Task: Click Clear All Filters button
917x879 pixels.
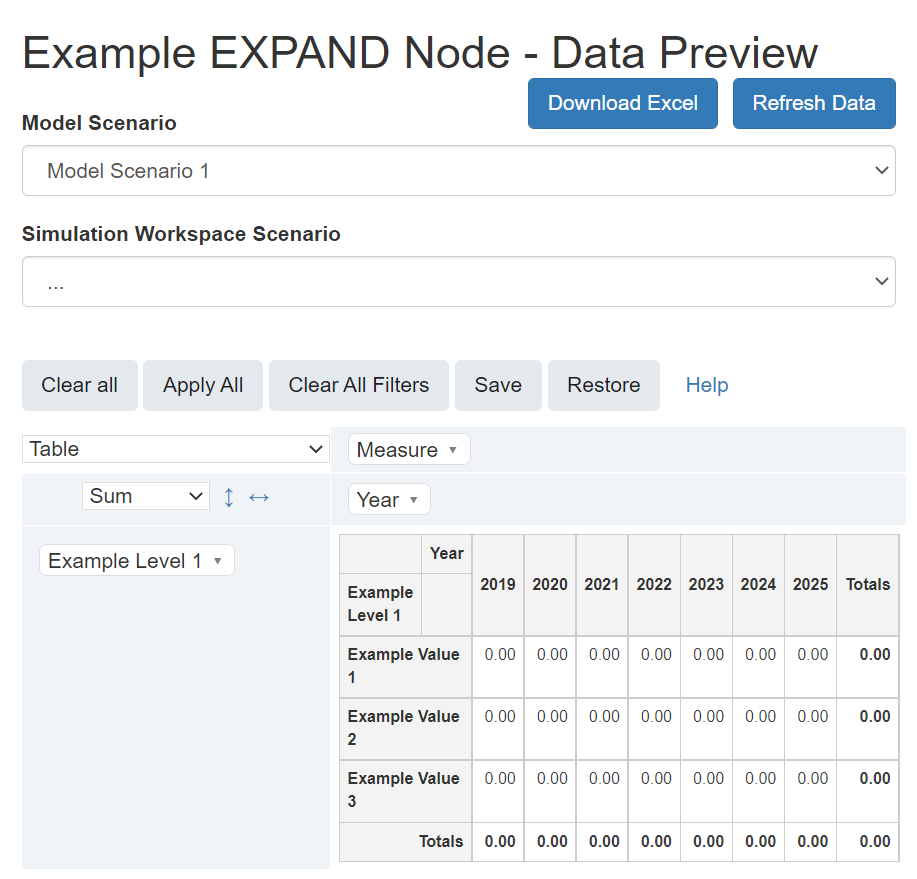Action: 358,386
